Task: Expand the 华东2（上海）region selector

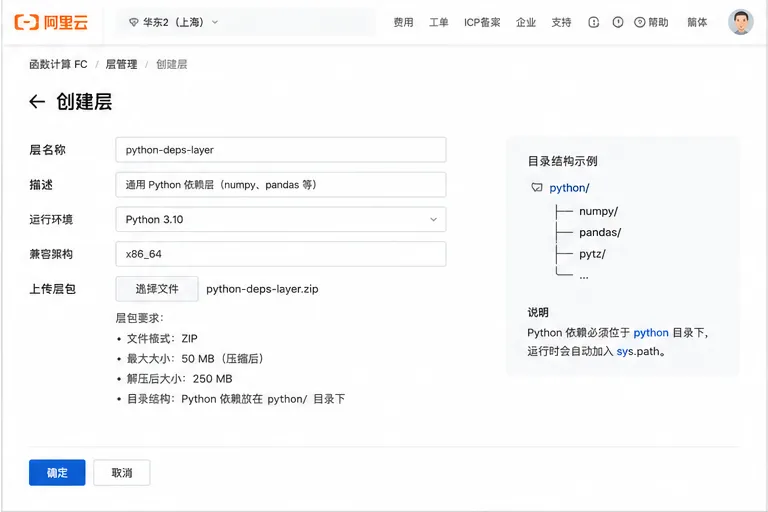Action: [x=173, y=22]
